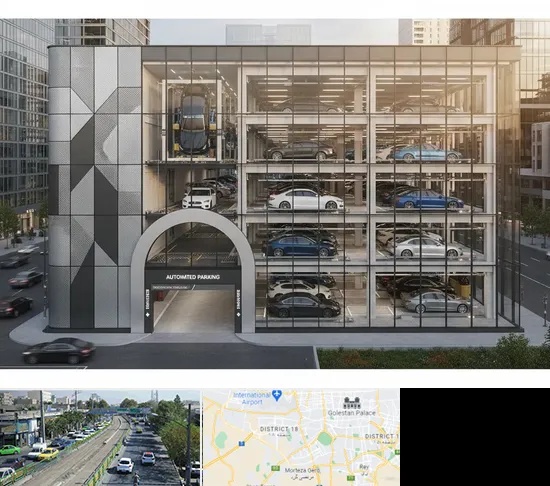Click the DISTRICT 18 map label
This screenshot has width=550, height=486.
point(279,428)
